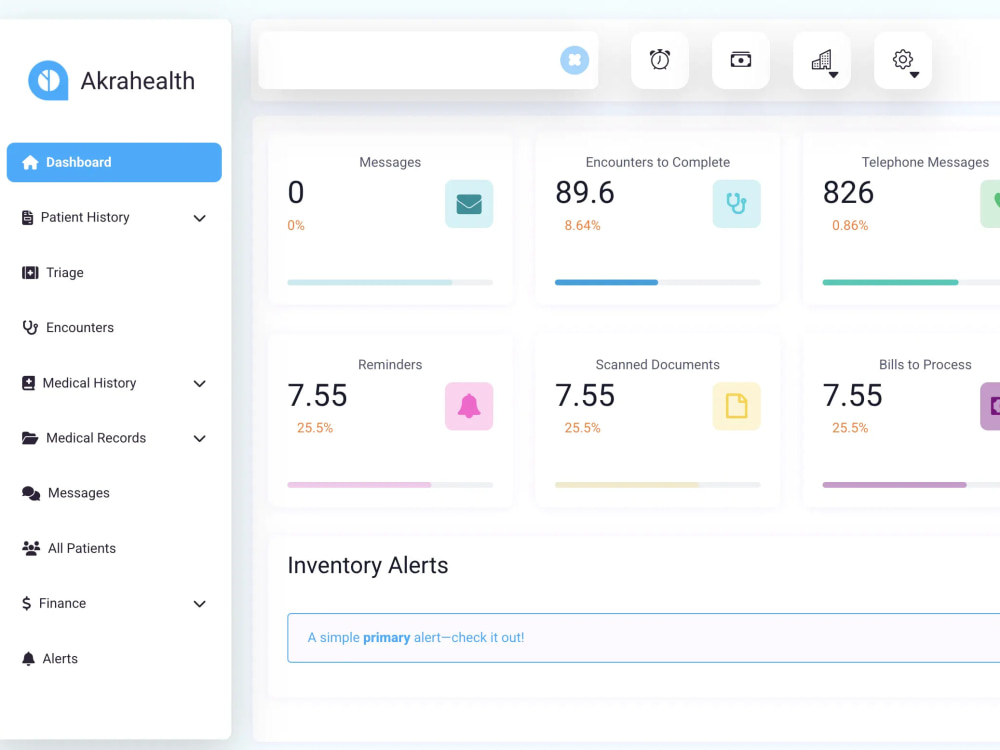This screenshot has width=1000, height=750.
Task: Click the Medical Records folder icon
Action: 30,438
